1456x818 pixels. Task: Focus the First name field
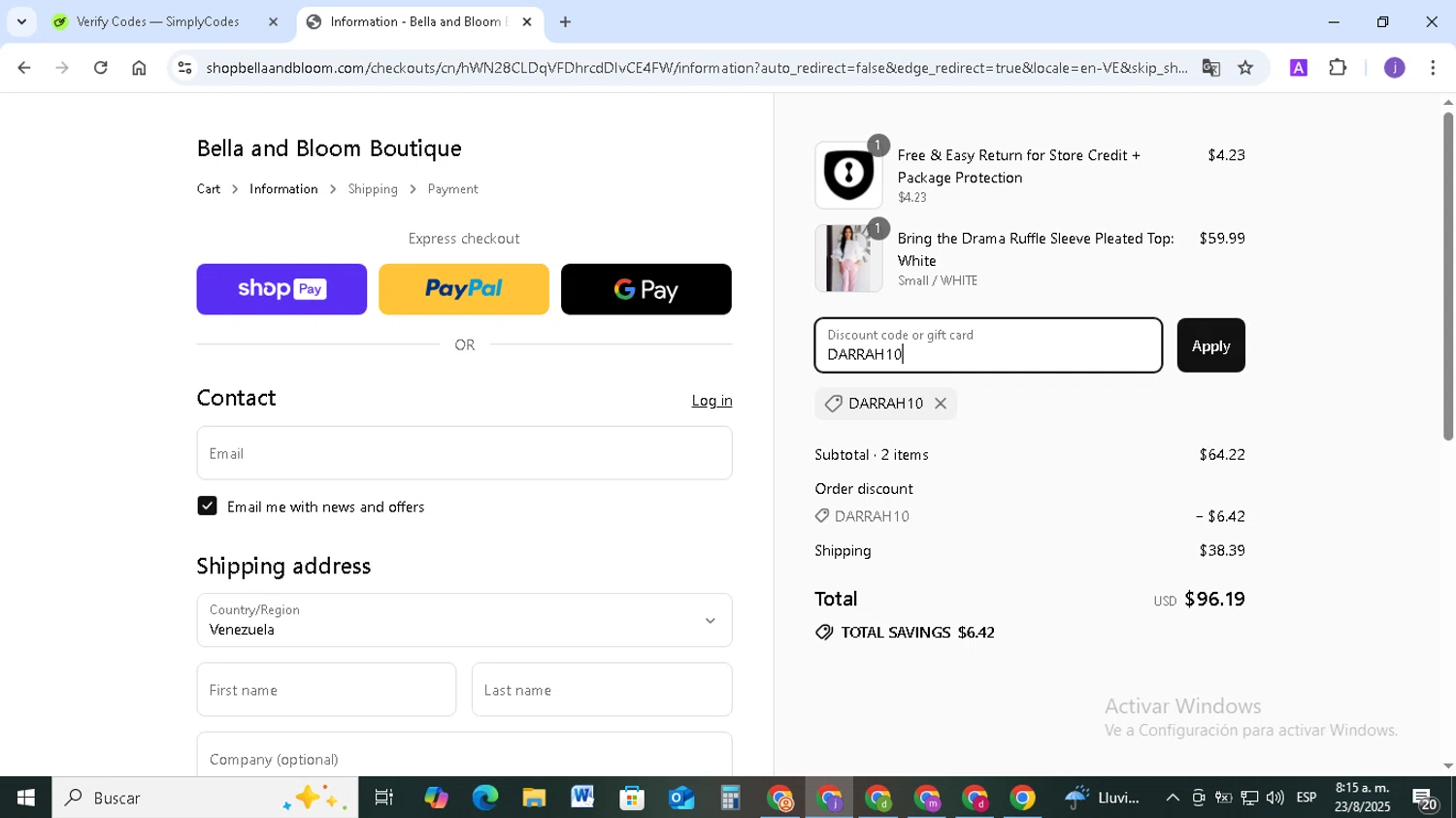pyautogui.click(x=326, y=690)
